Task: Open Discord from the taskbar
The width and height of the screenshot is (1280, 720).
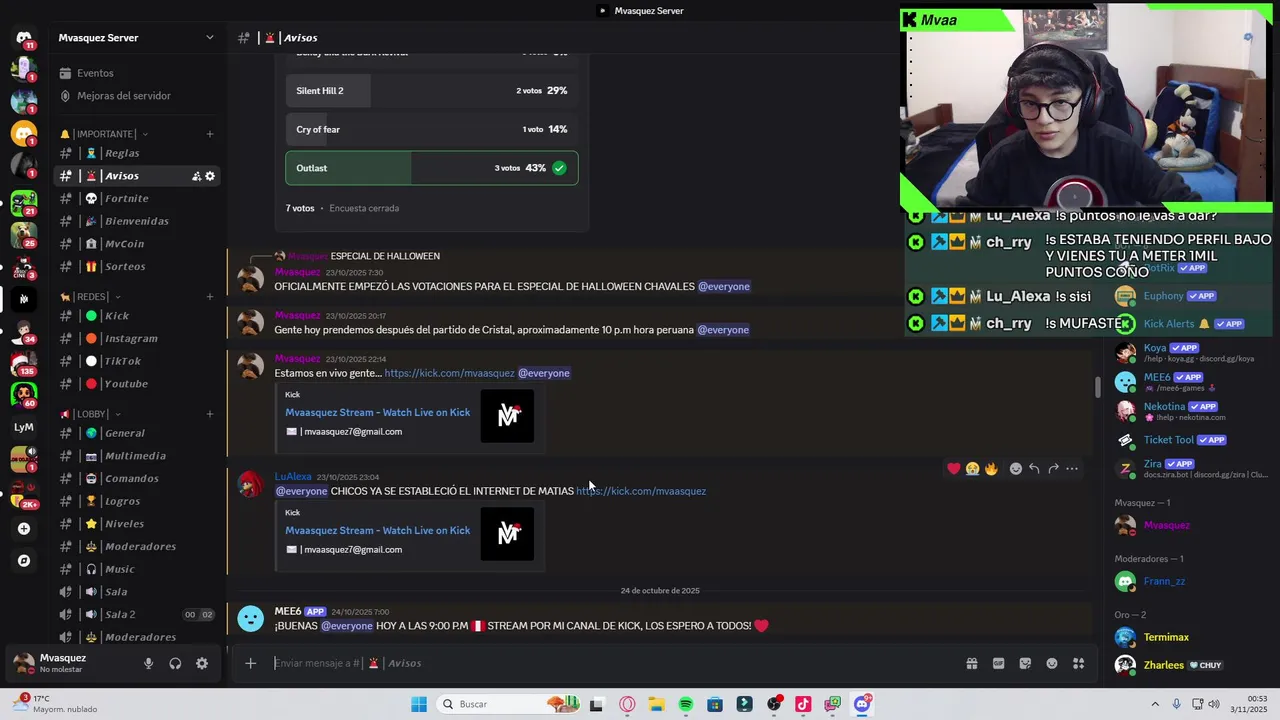Action: coord(862,704)
